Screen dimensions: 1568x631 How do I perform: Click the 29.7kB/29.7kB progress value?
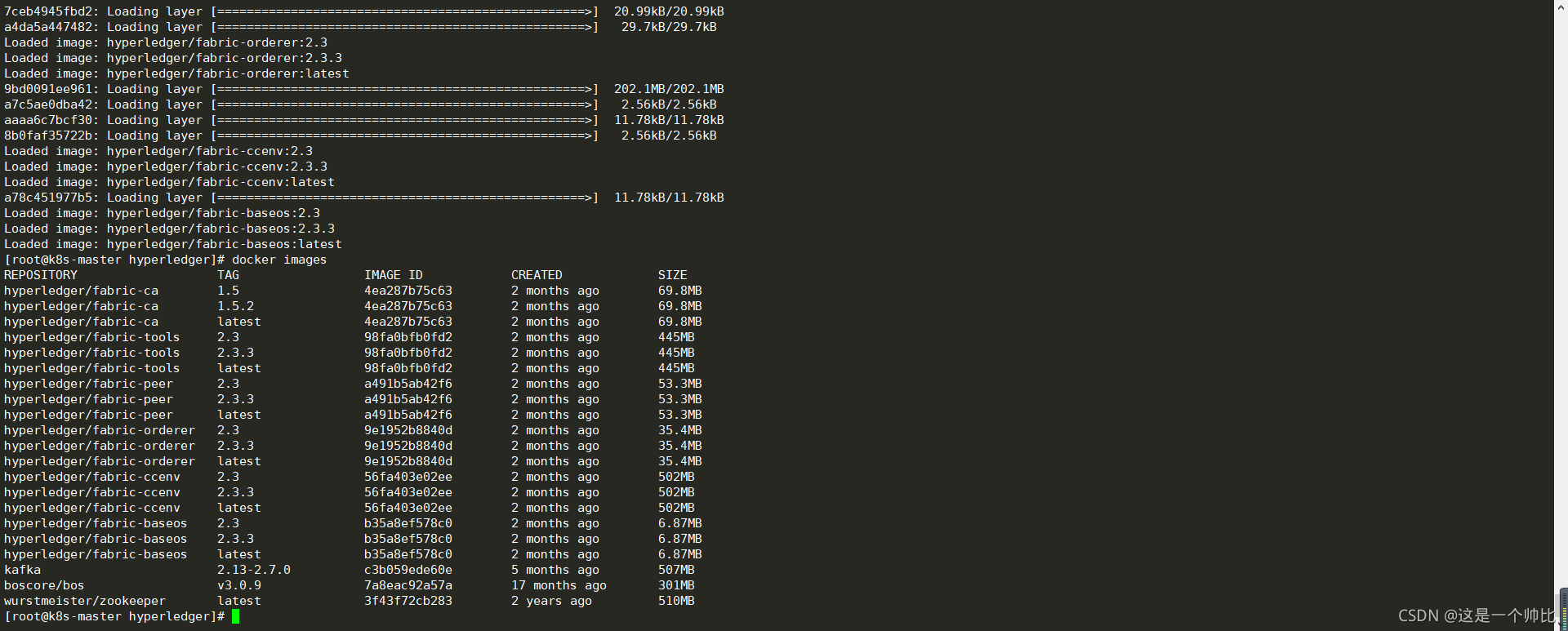pyautogui.click(x=669, y=27)
